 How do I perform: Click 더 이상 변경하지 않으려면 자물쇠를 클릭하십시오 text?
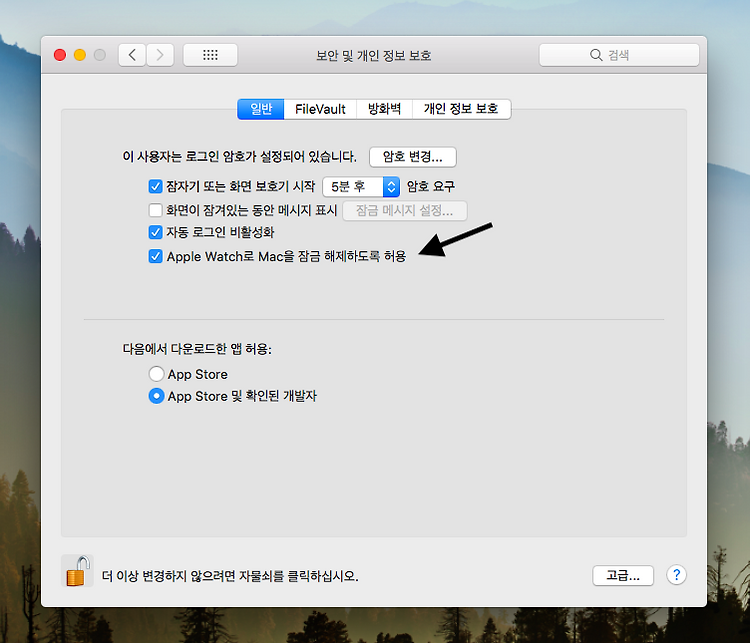[230, 576]
